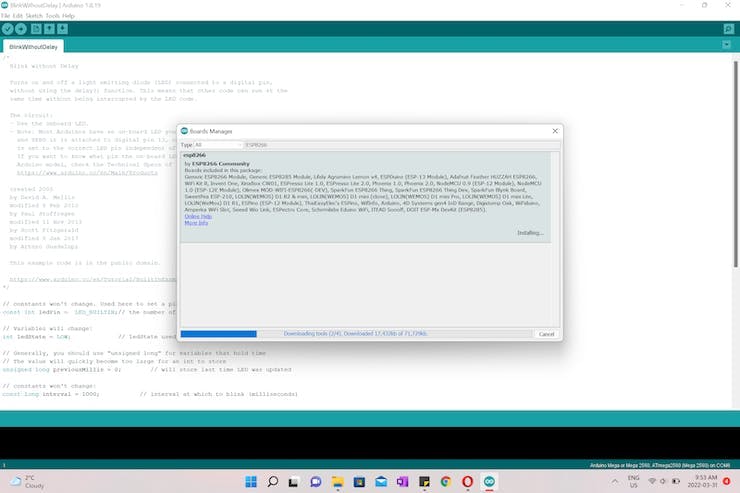Image resolution: width=740 pixels, height=493 pixels.
Task: Click the Boards Manager list scrollbar
Action: coord(555,239)
